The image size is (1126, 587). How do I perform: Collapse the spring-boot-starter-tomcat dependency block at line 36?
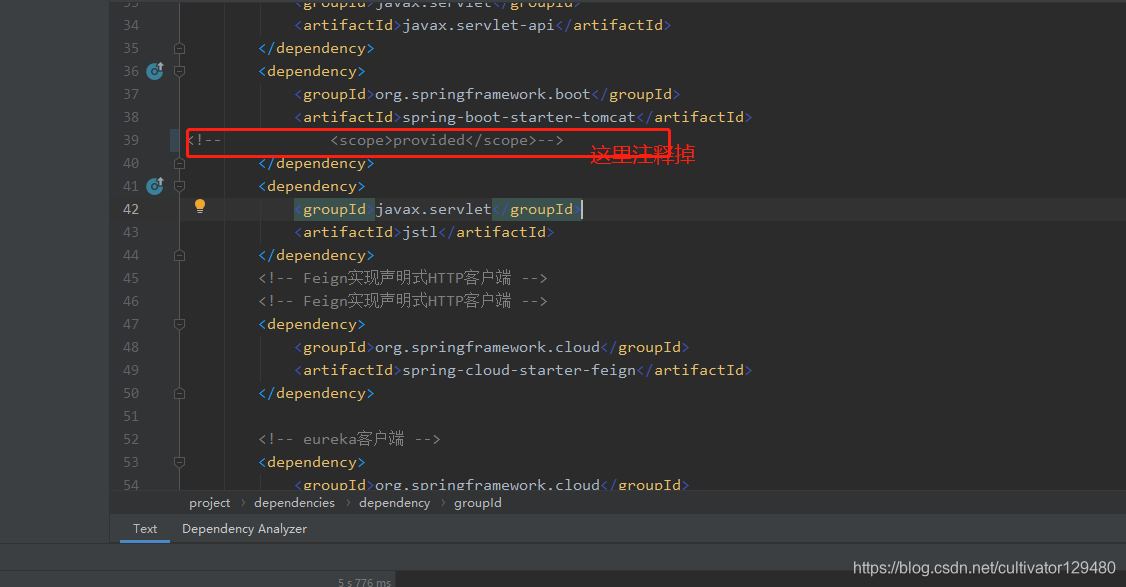click(180, 70)
